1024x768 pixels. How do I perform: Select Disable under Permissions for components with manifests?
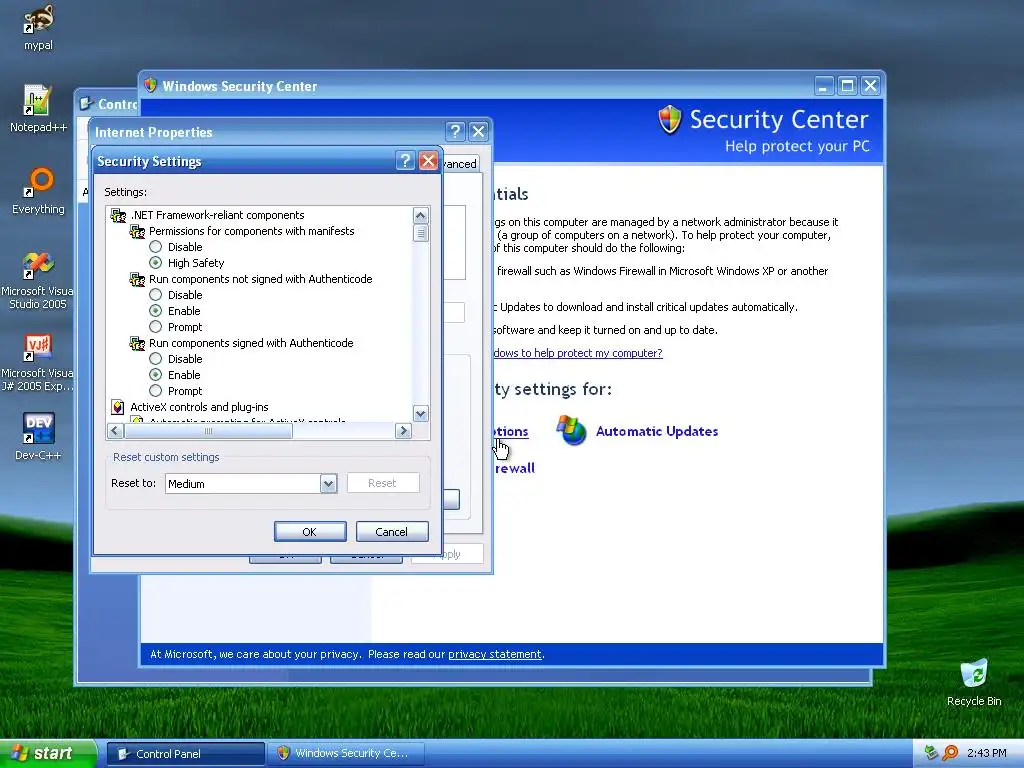pos(155,247)
